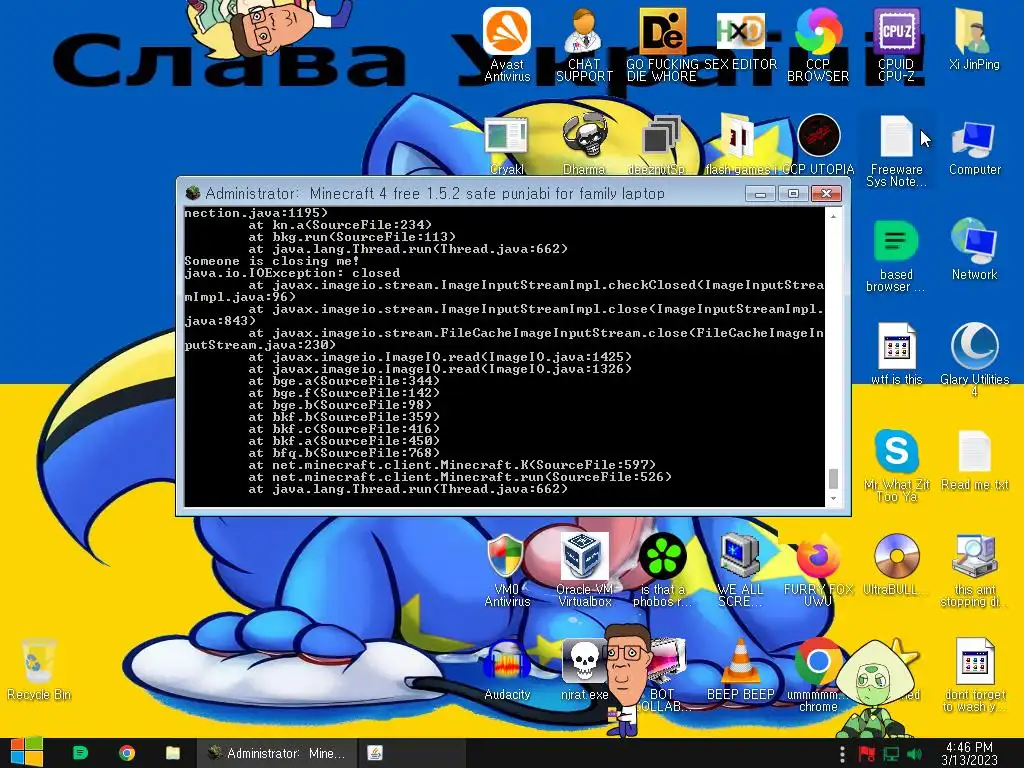Launch the Audacity desktop icon
Viewport: 1024px width, 768px height.
tap(507, 670)
